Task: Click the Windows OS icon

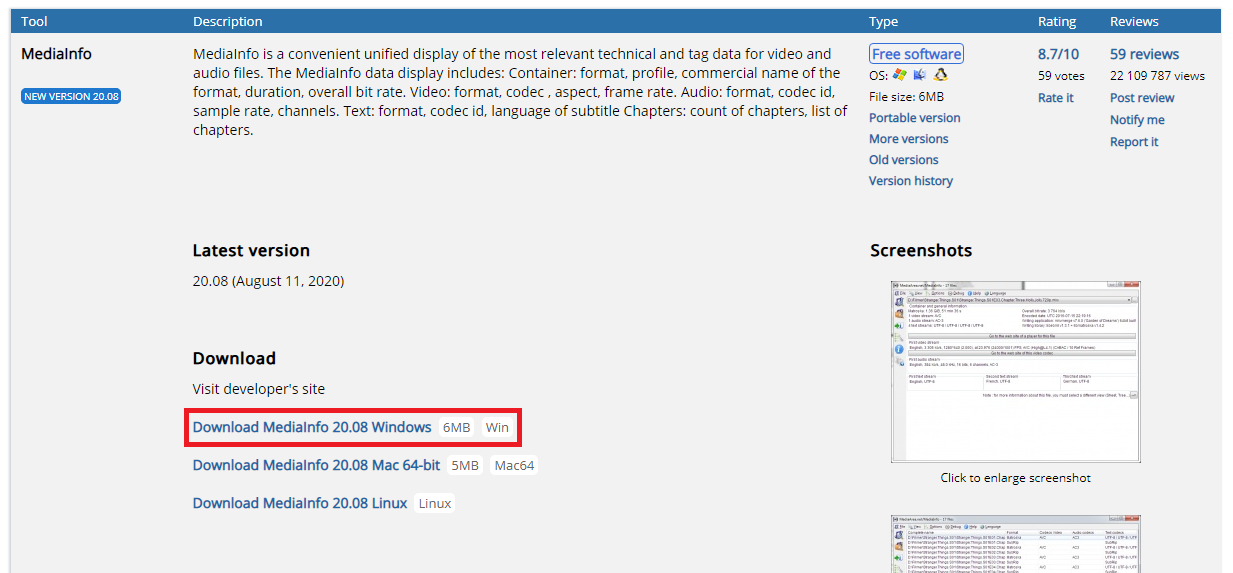Action: 900,75
